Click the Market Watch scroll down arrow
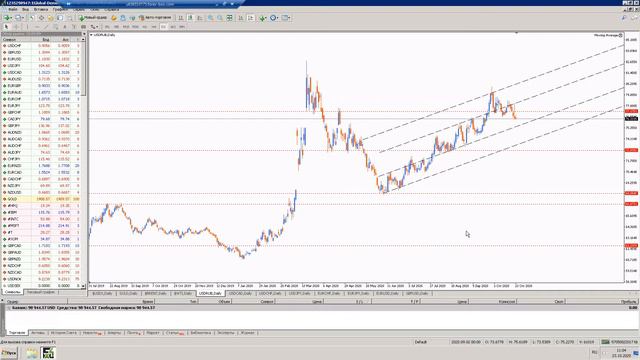 coord(84,286)
